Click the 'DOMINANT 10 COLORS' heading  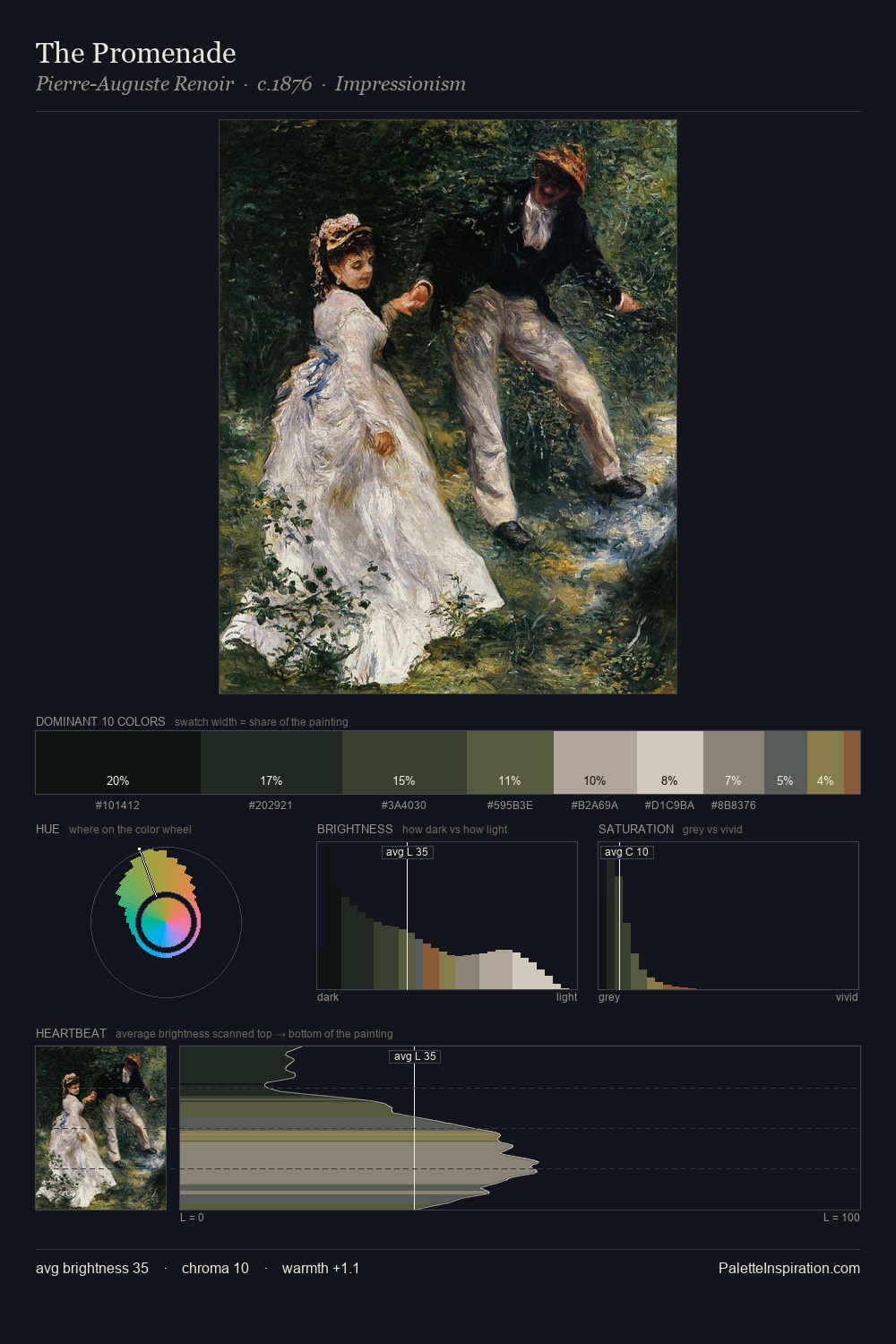coord(100,721)
